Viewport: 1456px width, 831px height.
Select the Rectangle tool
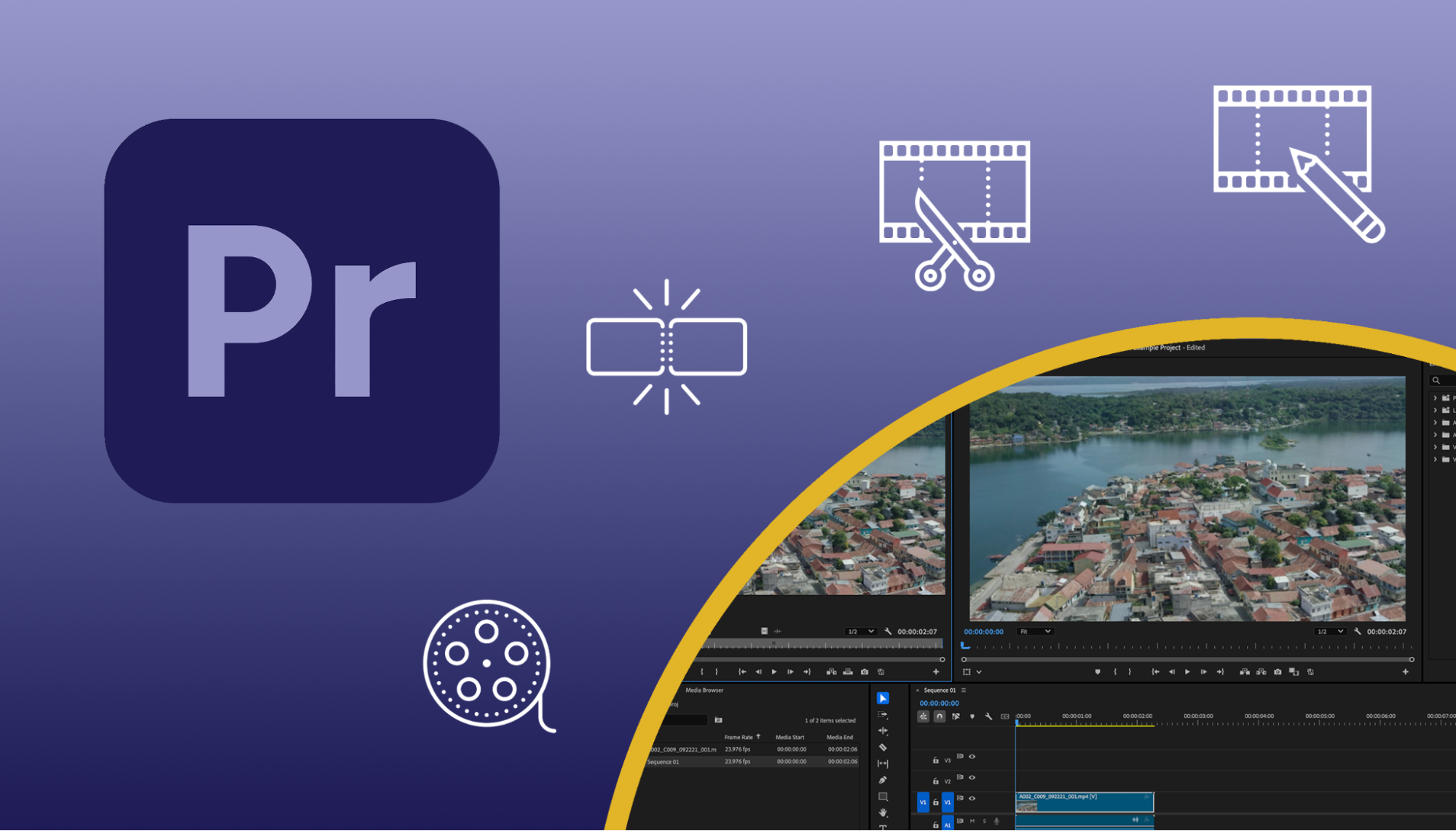click(x=883, y=796)
